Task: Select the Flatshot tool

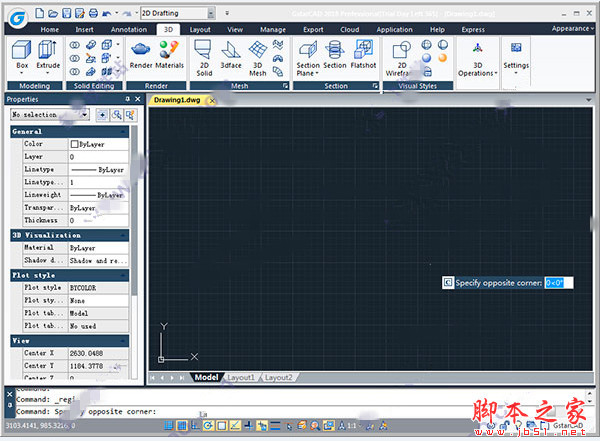Action: pyautogui.click(x=363, y=54)
